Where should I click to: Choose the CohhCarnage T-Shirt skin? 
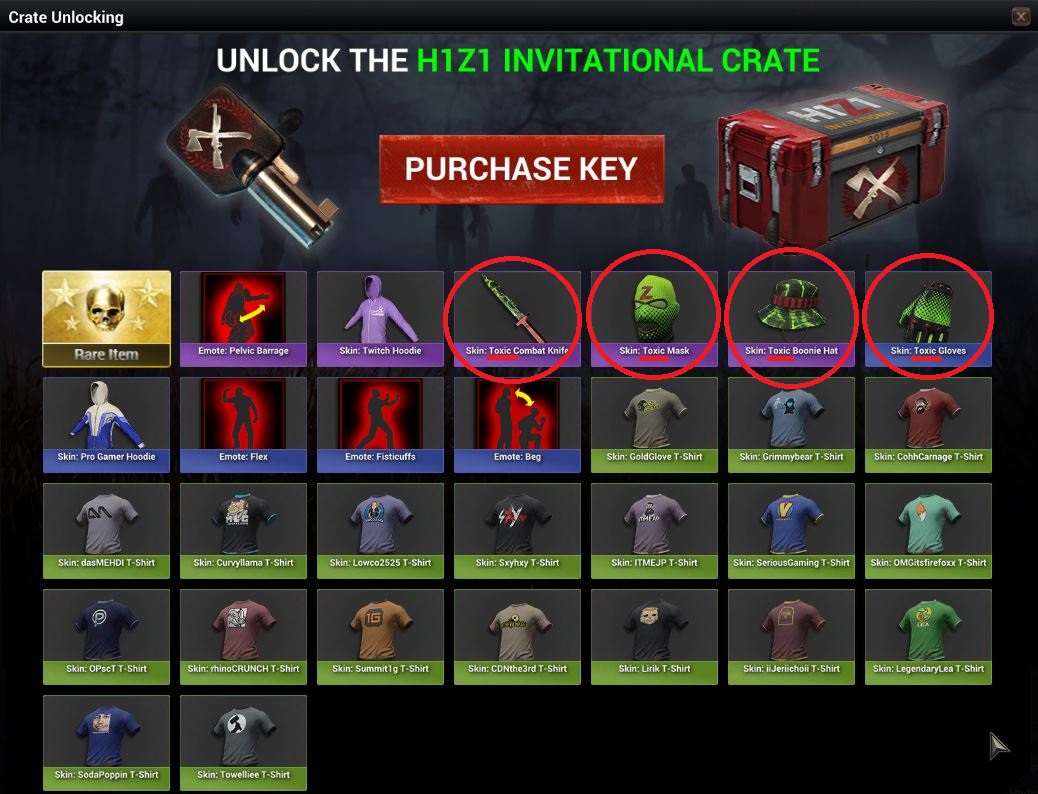[929, 424]
